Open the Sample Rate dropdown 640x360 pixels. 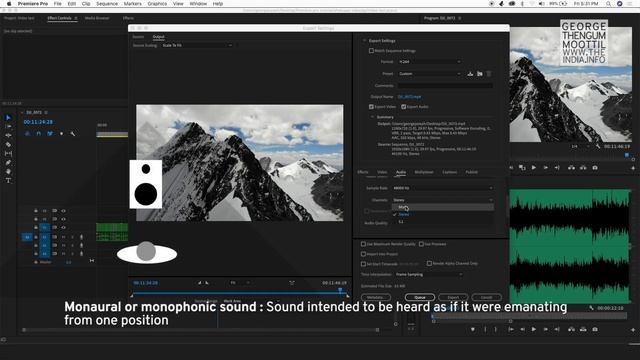pyautogui.click(x=443, y=188)
